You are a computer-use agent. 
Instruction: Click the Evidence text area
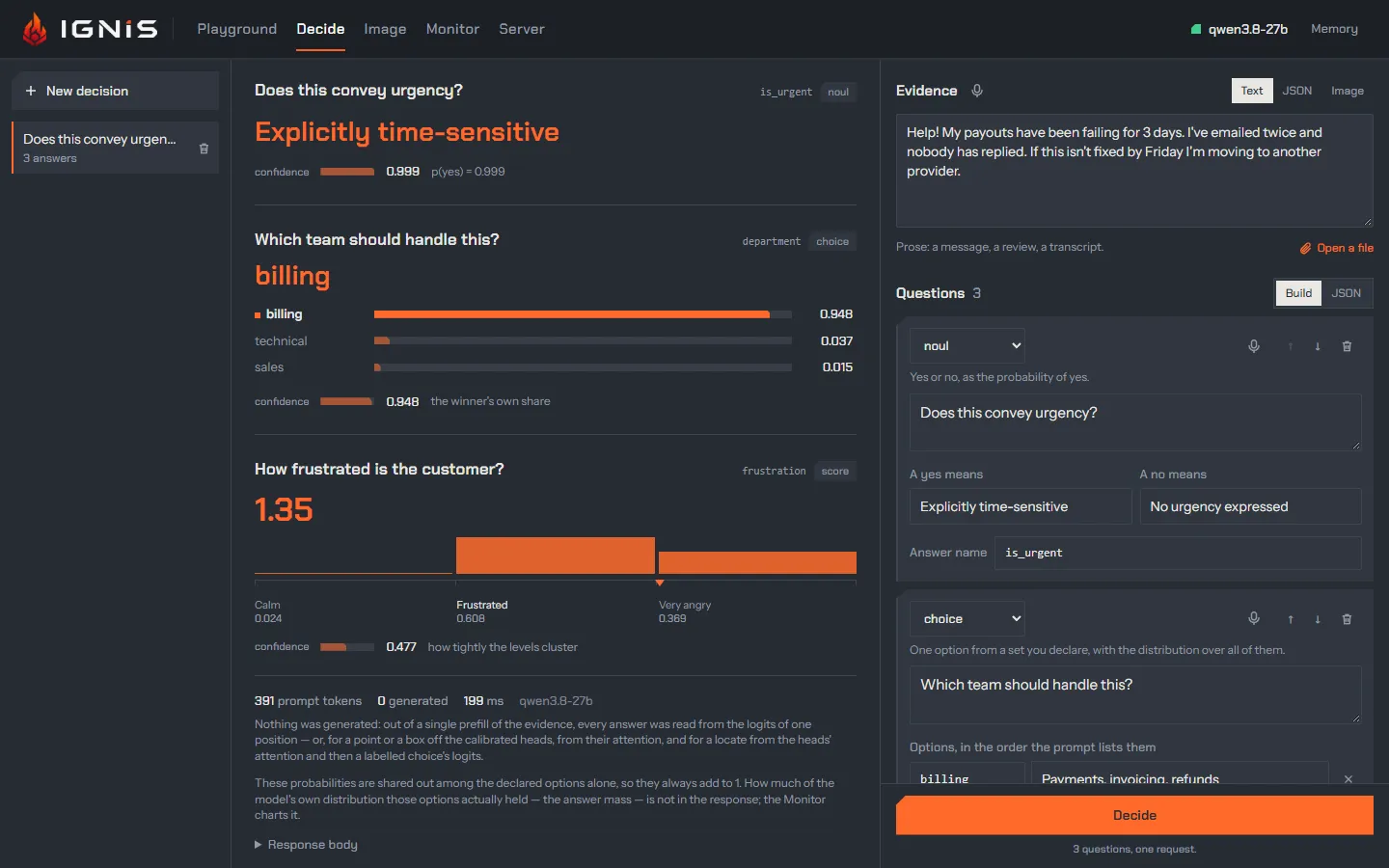(x=1134, y=171)
